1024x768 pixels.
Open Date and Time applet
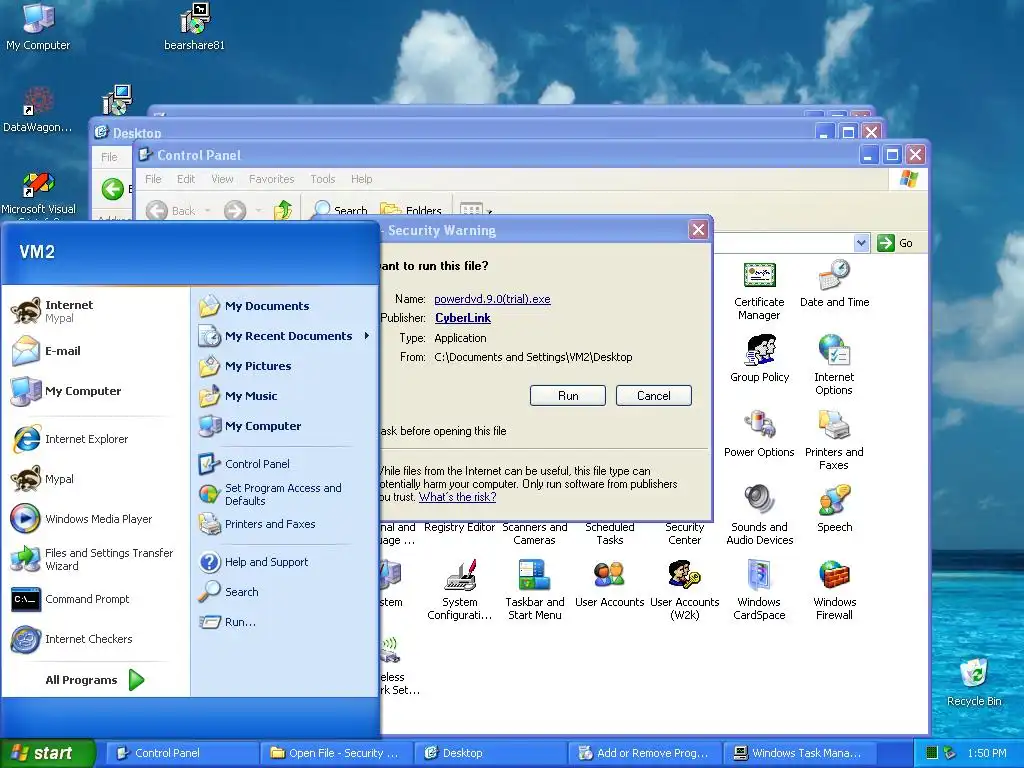pyautogui.click(x=835, y=285)
